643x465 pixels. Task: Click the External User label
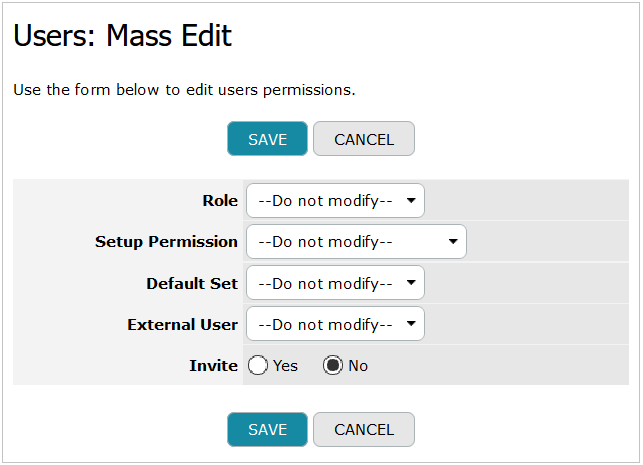(182, 324)
